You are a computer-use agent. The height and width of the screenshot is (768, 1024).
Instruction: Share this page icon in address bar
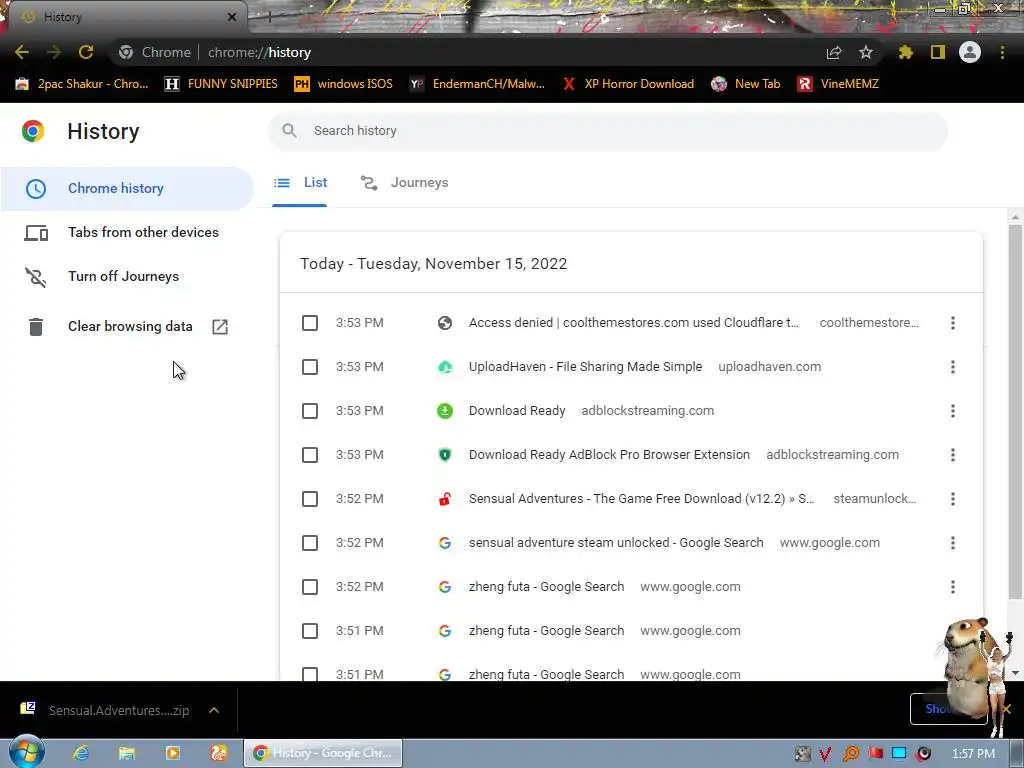tap(834, 52)
